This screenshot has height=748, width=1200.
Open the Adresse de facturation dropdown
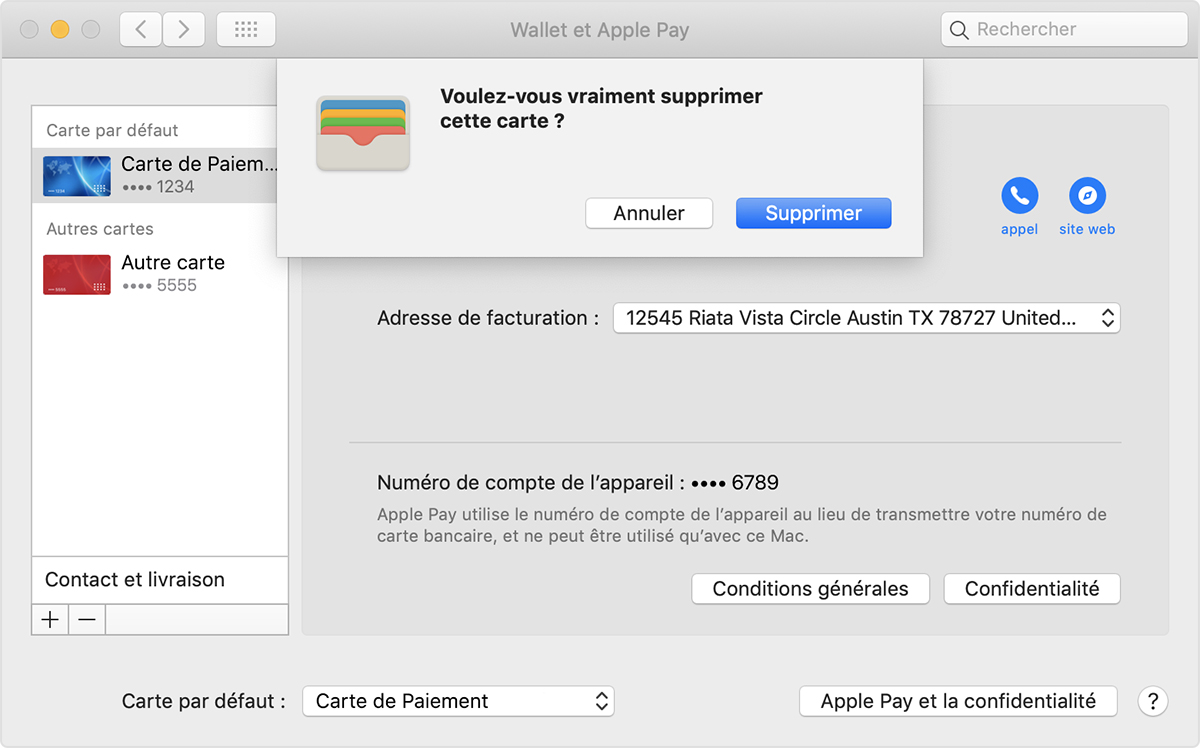tap(866, 318)
